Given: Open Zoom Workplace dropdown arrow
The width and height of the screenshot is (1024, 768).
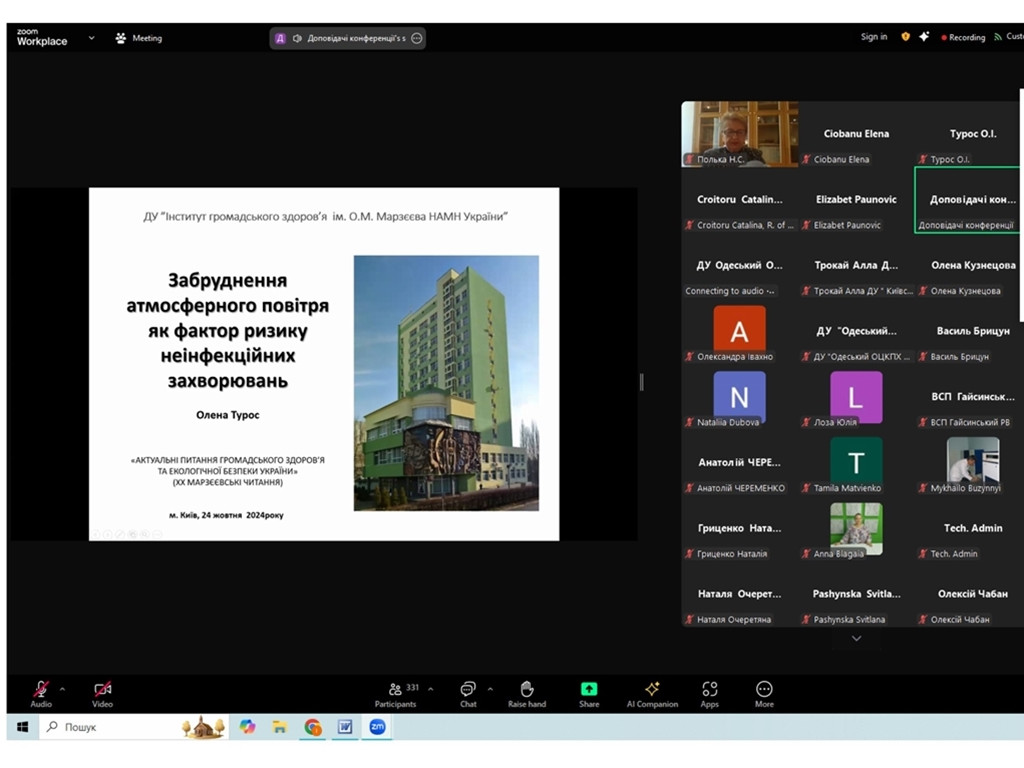Looking at the screenshot, I should point(91,38).
